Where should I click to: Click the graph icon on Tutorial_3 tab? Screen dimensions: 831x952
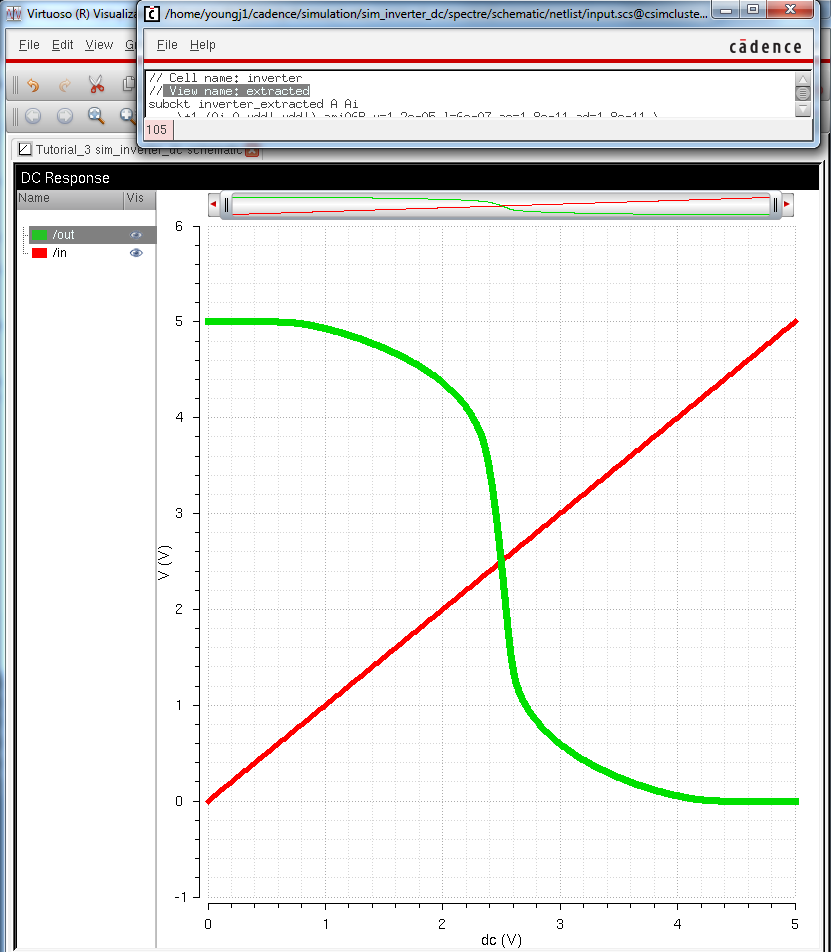[25, 149]
